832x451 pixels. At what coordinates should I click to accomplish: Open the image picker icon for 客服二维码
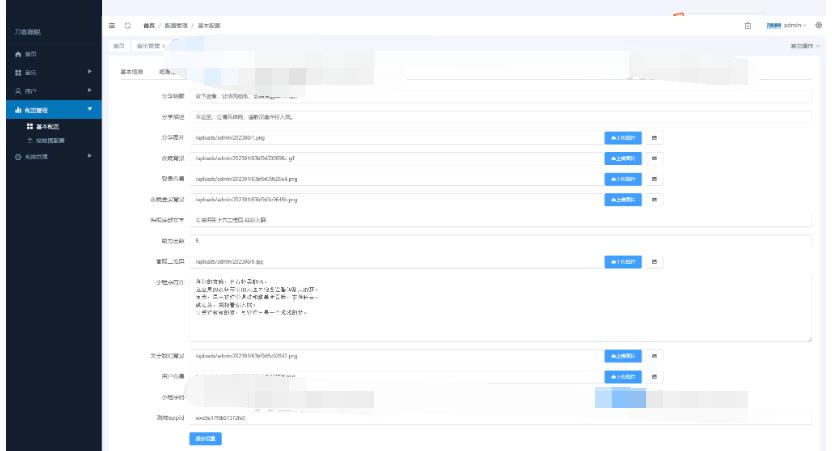655,261
